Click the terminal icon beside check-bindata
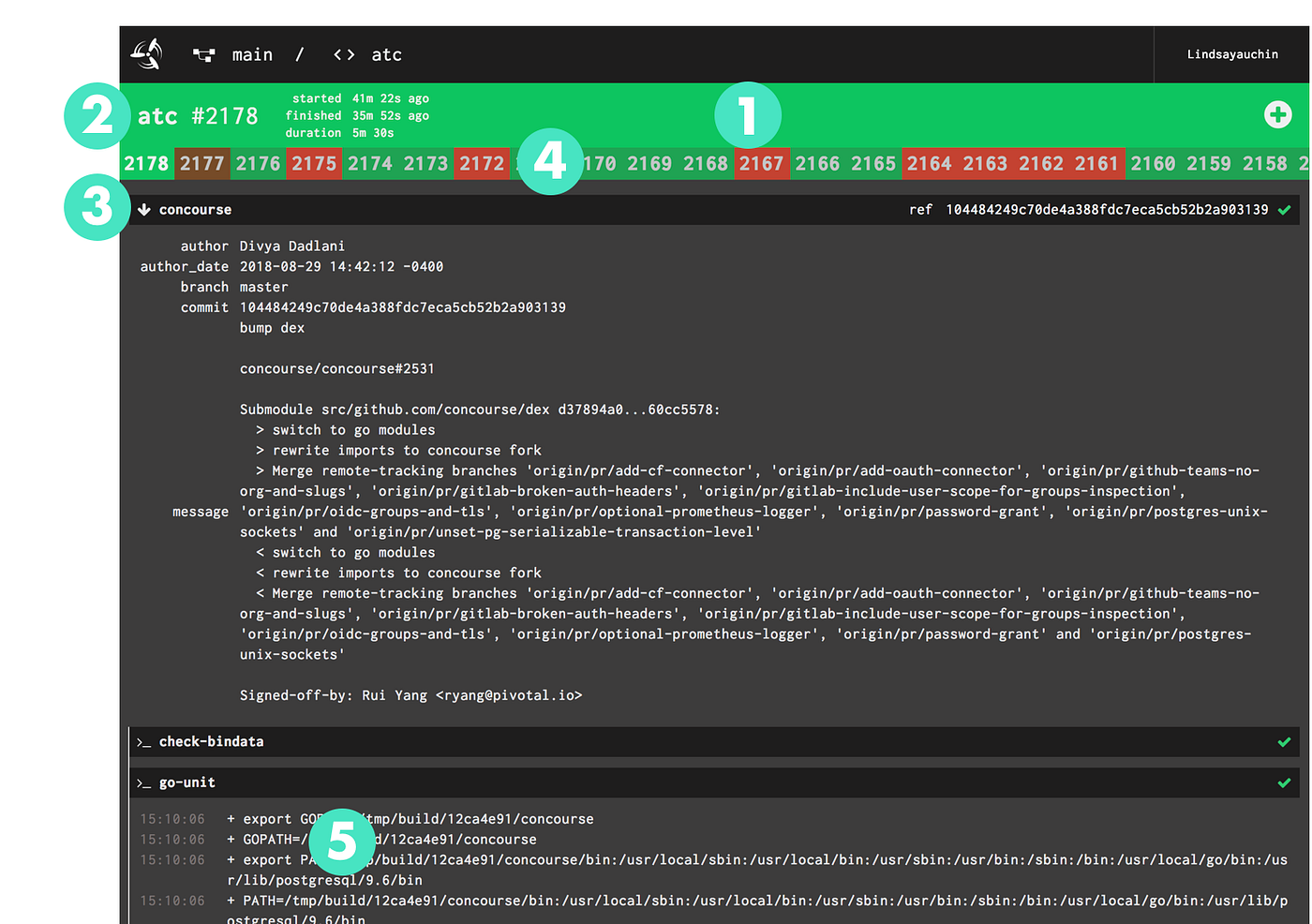The image size is (1312, 924). pos(143,742)
